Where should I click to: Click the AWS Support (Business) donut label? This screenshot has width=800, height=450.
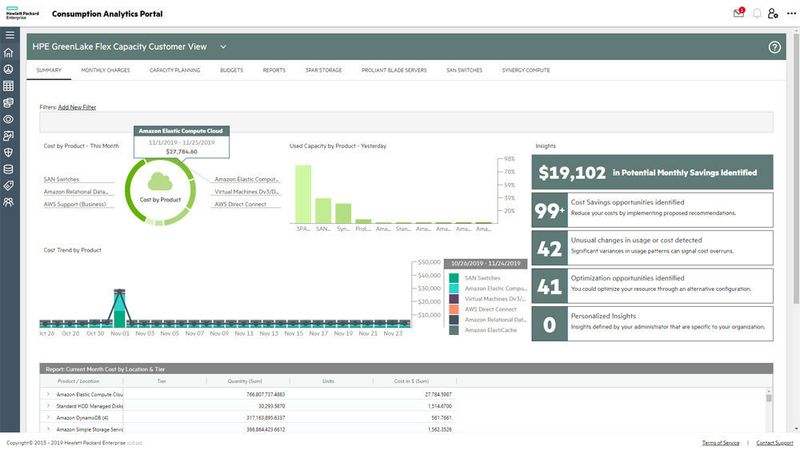(x=75, y=204)
